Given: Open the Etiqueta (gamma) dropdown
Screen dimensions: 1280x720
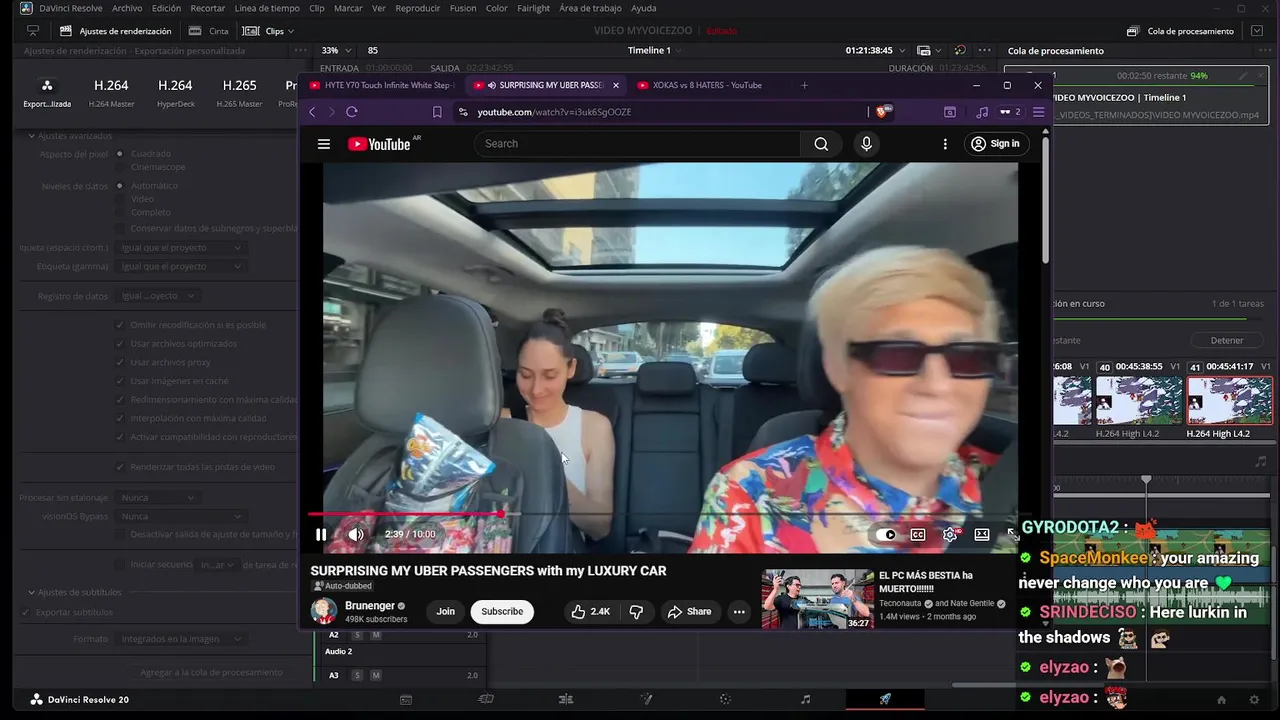Looking at the screenshot, I should click(181, 267).
